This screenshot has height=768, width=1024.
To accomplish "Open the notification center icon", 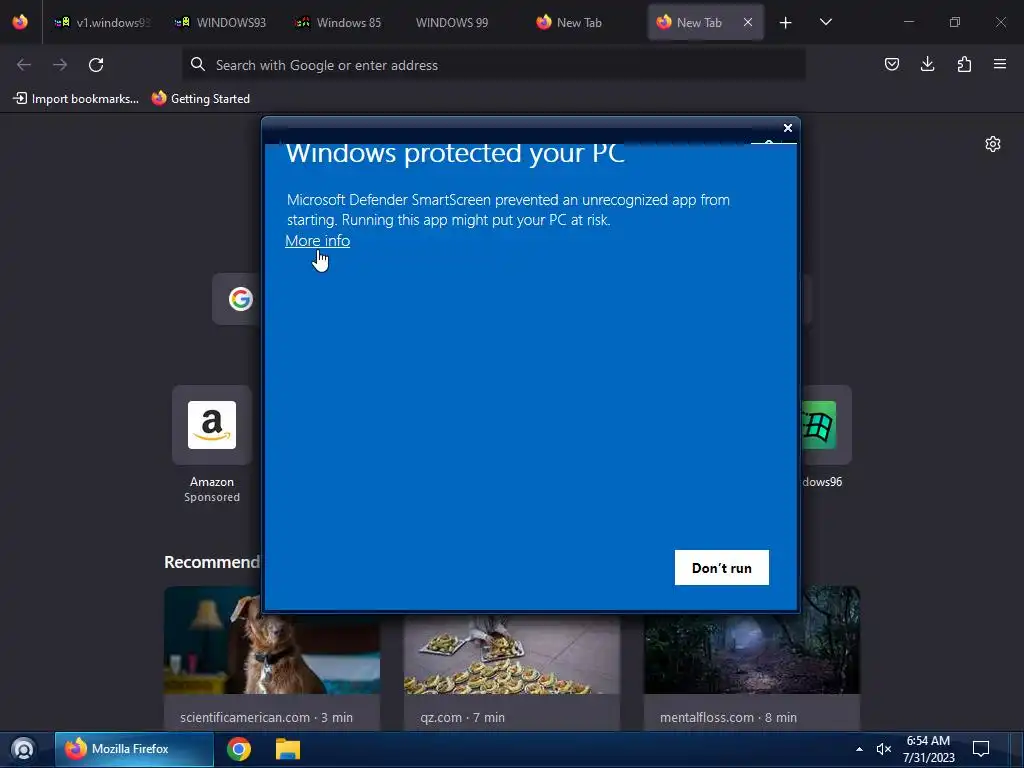I will 981,749.
